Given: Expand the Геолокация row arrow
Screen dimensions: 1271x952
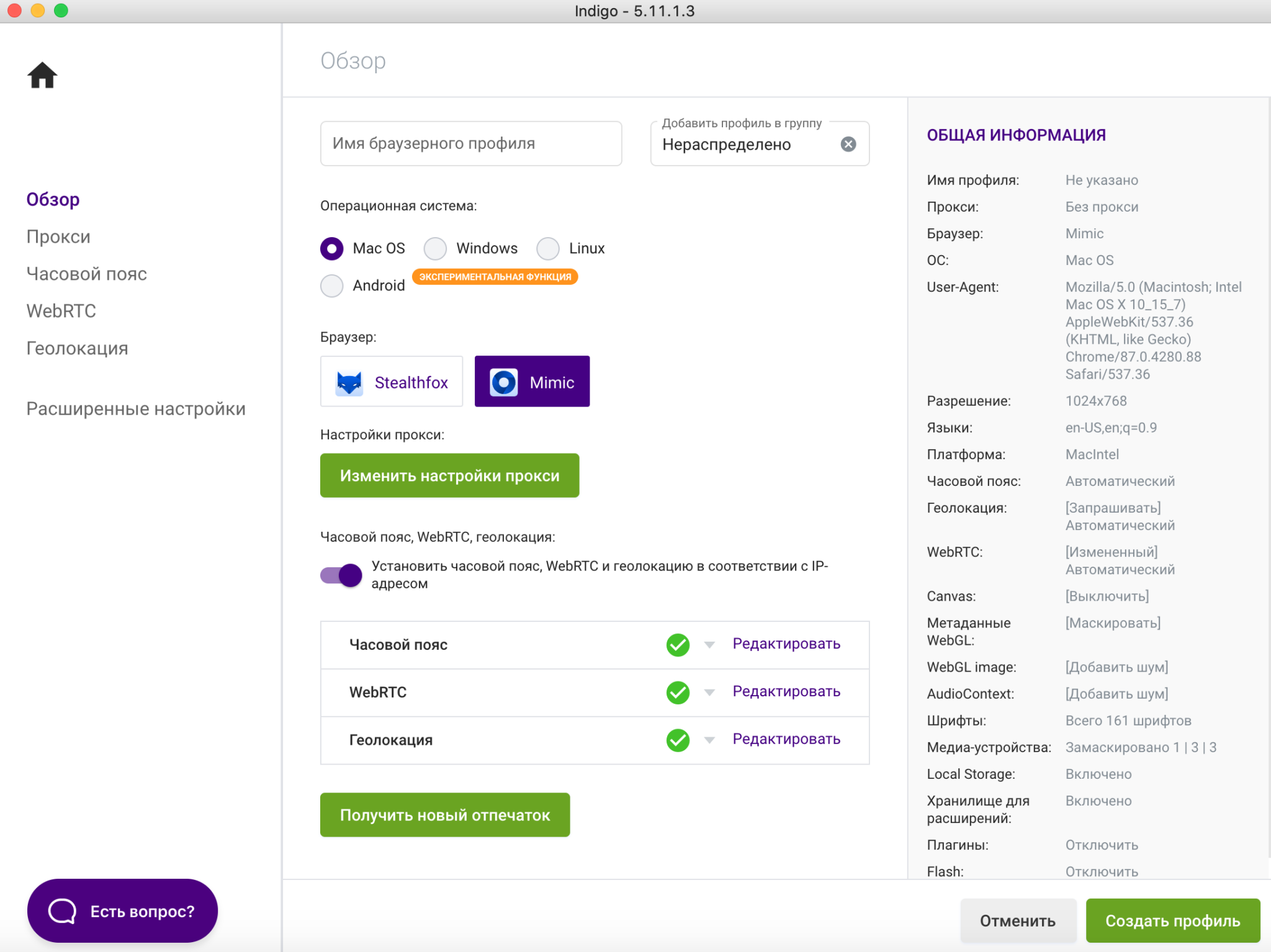Looking at the screenshot, I should click(x=709, y=740).
